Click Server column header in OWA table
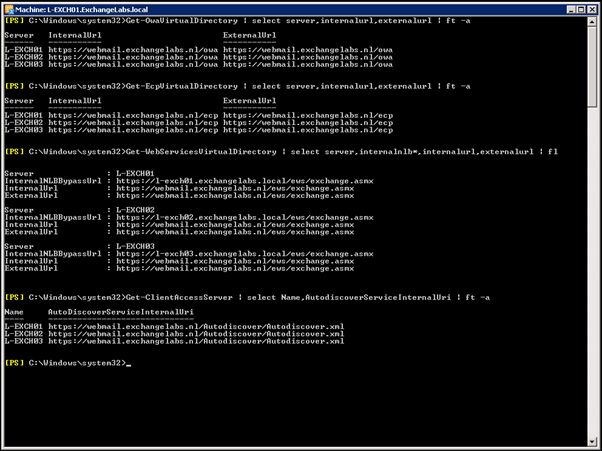Viewport: 602px width, 451px height. (x=19, y=33)
